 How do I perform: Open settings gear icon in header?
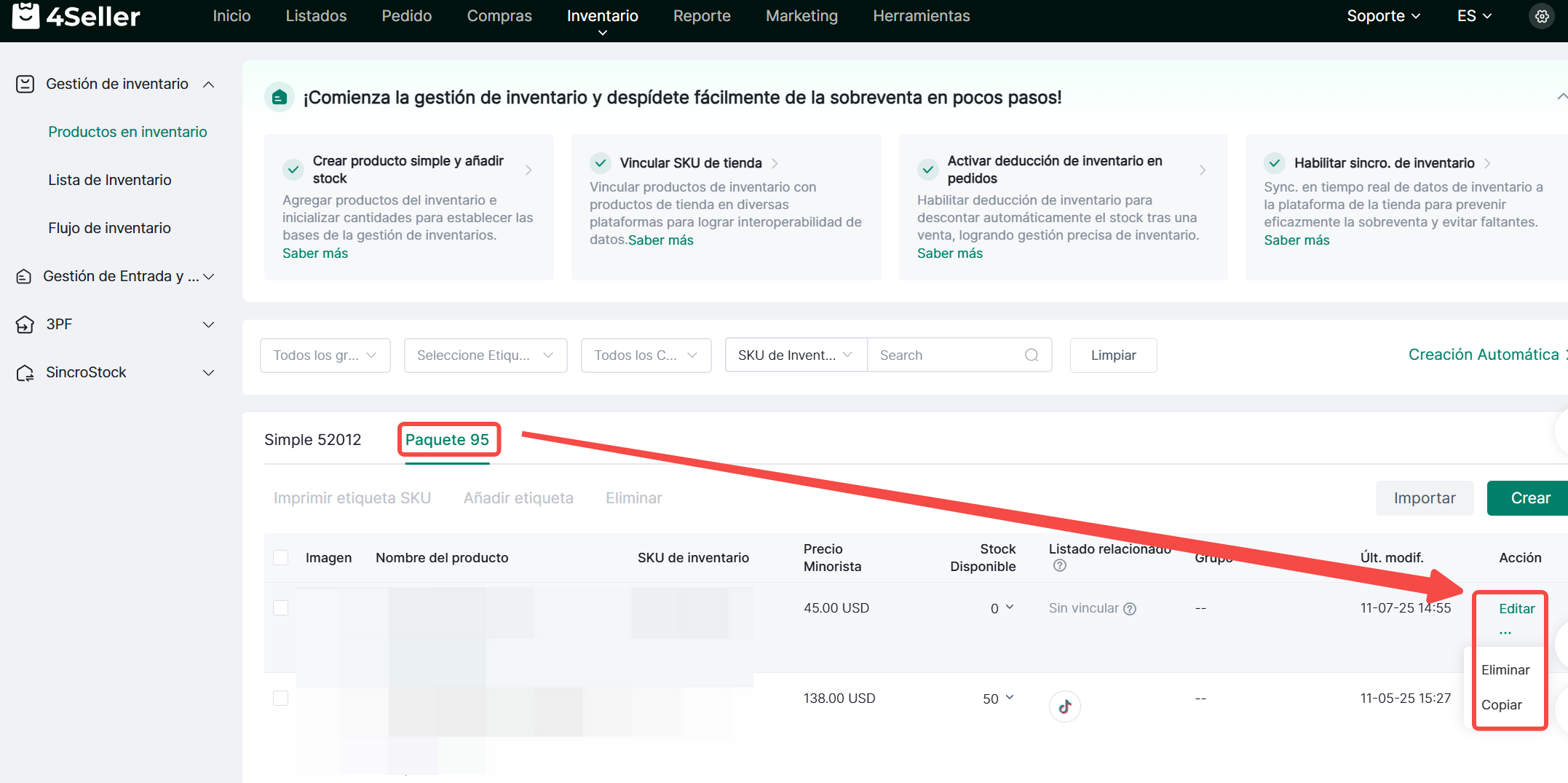(x=1541, y=16)
